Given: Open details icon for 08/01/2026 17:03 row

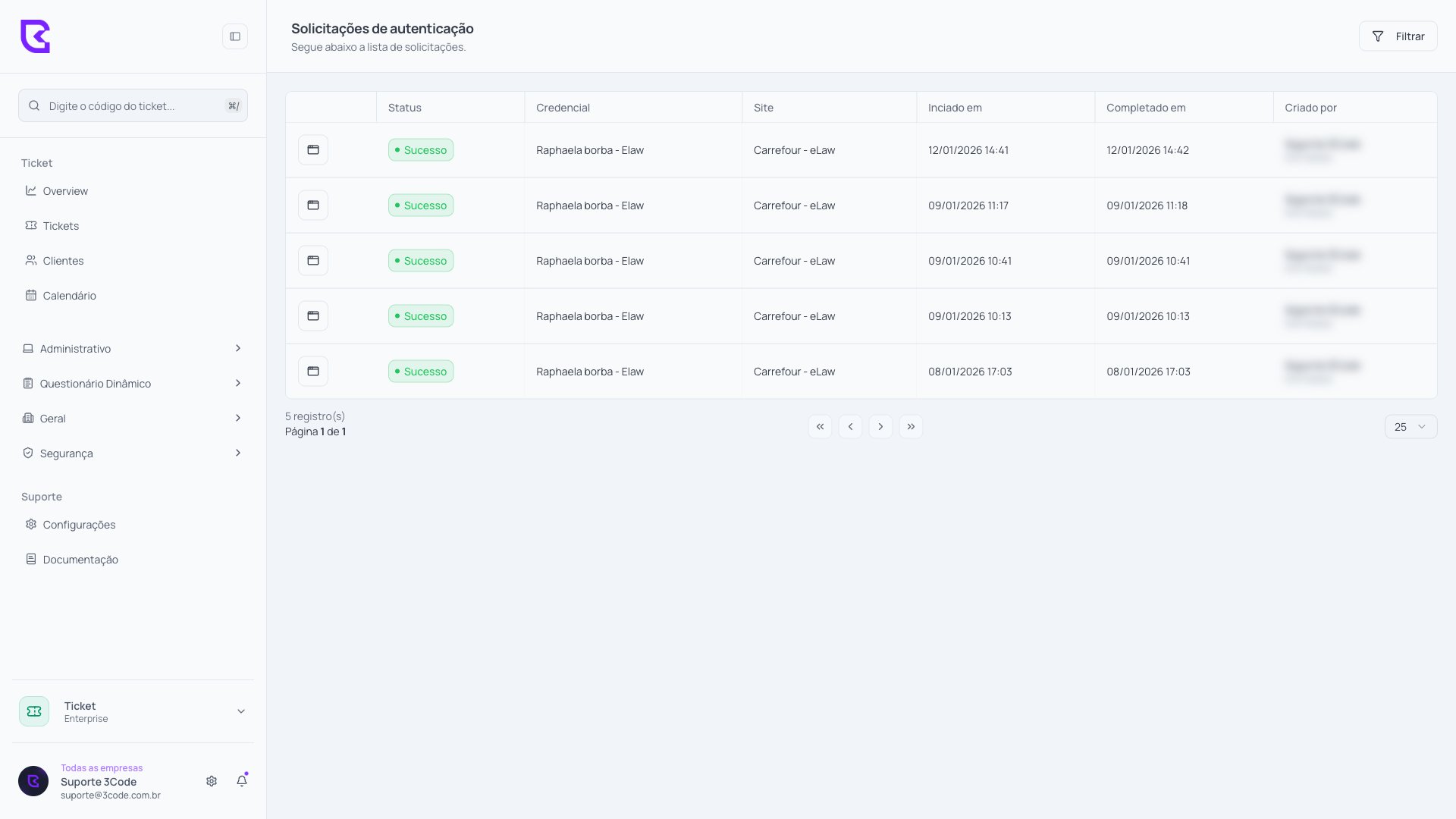Looking at the screenshot, I should [313, 372].
